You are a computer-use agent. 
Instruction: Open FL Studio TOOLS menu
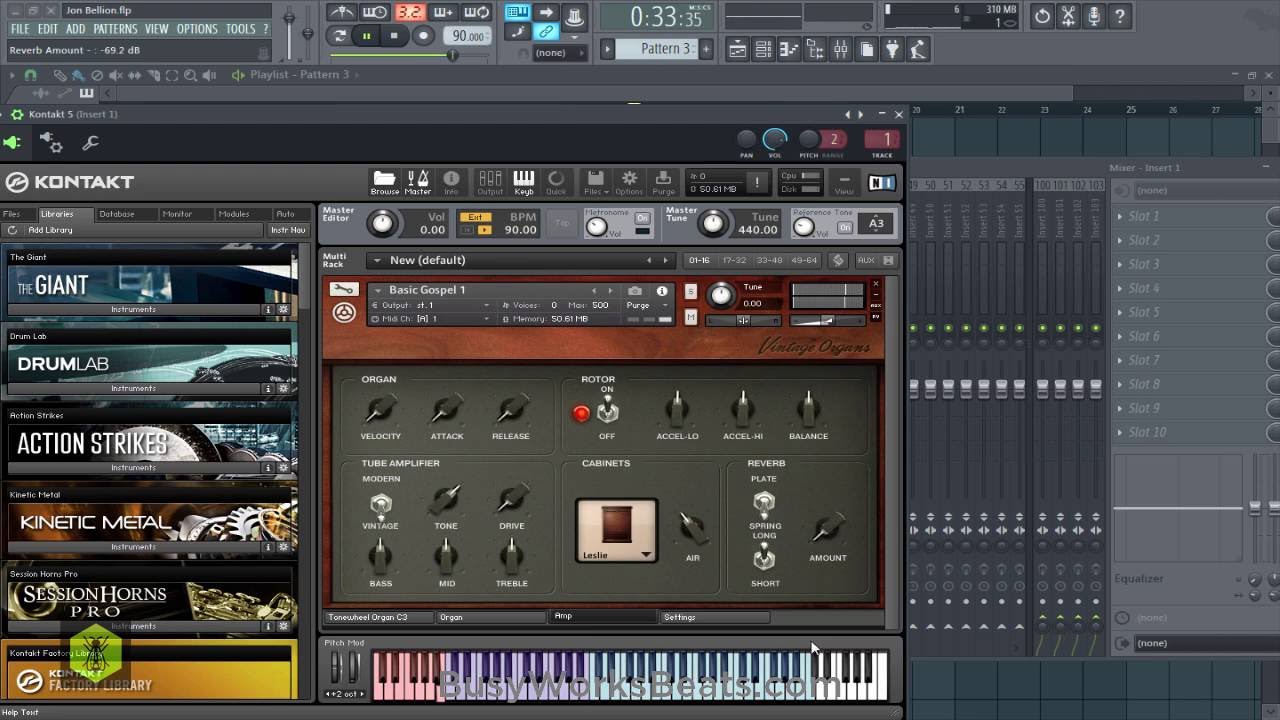click(x=240, y=29)
